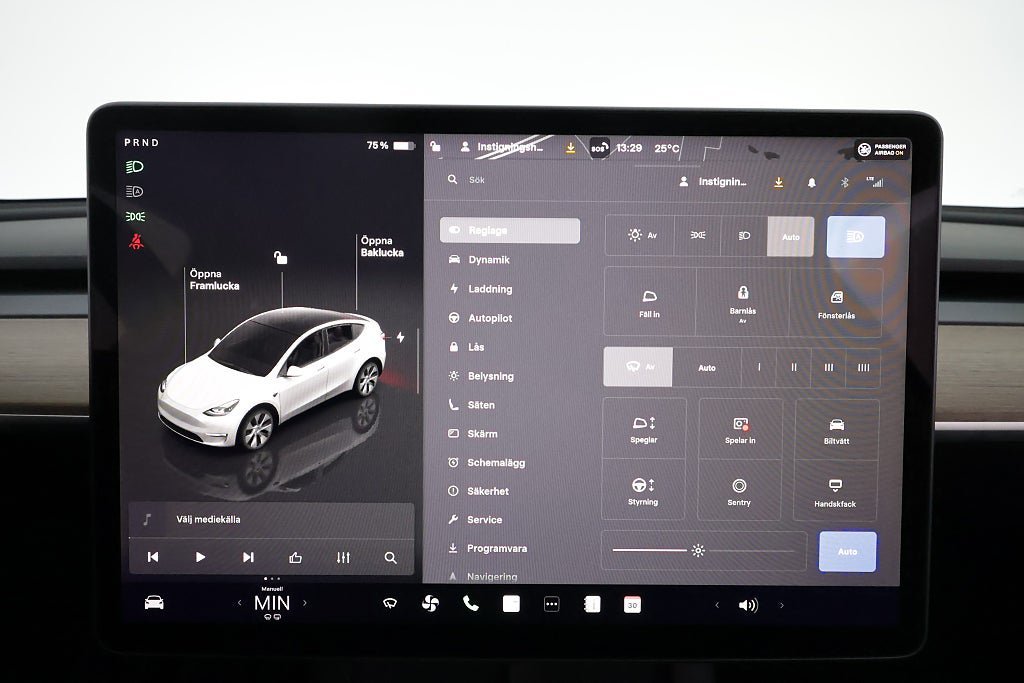Screen dimensions: 1024x683
Task: Decrease volume with left chevron
Action: tap(717, 605)
